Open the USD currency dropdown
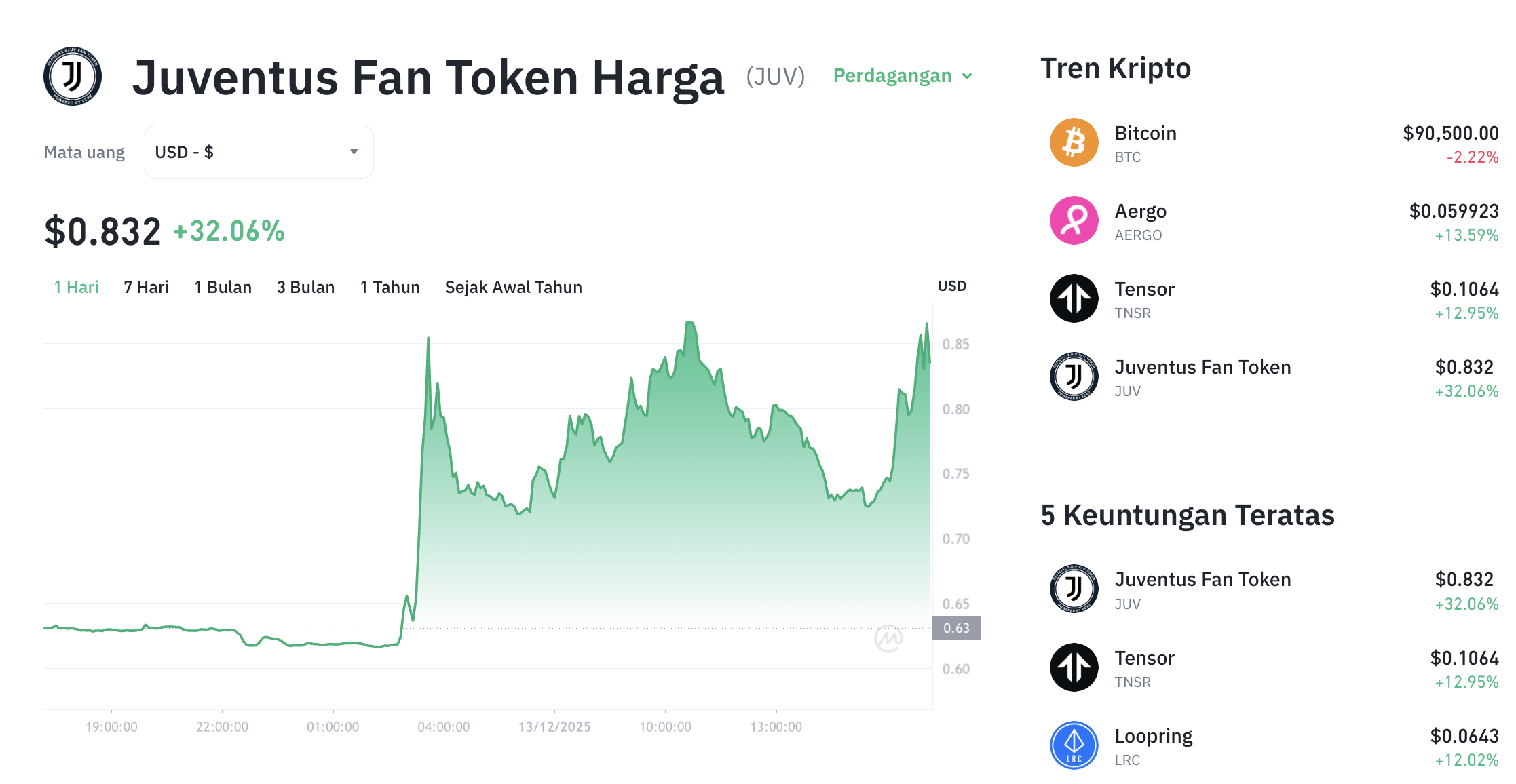 point(259,151)
